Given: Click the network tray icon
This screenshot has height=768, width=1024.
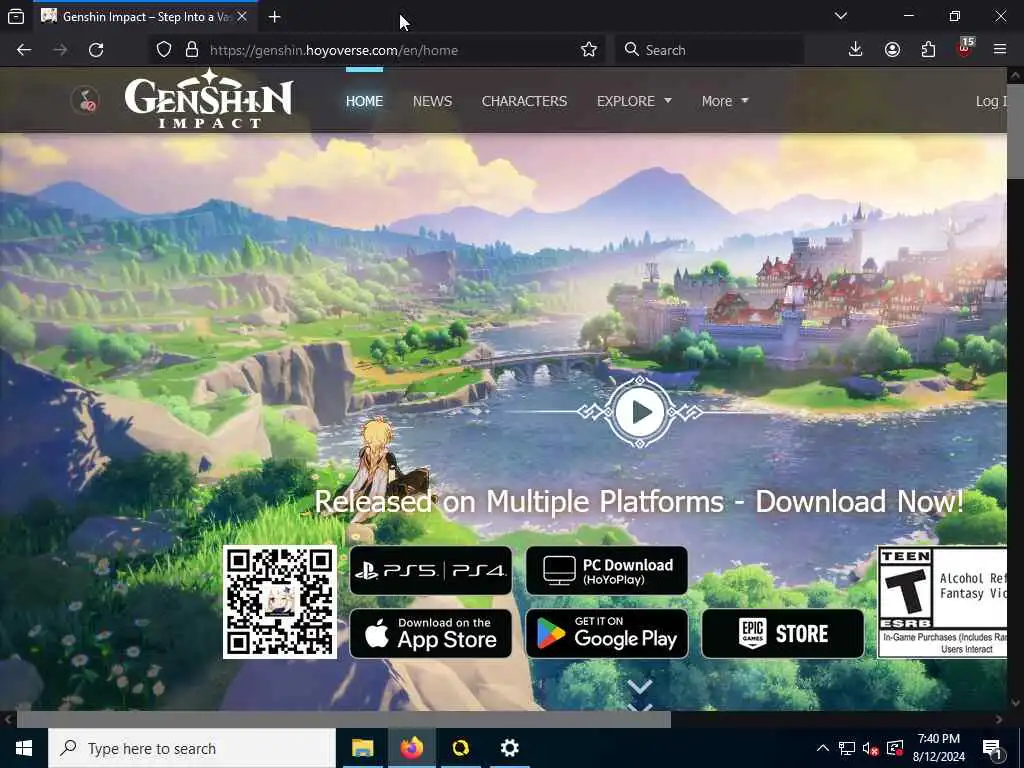Looking at the screenshot, I should click(x=847, y=748).
